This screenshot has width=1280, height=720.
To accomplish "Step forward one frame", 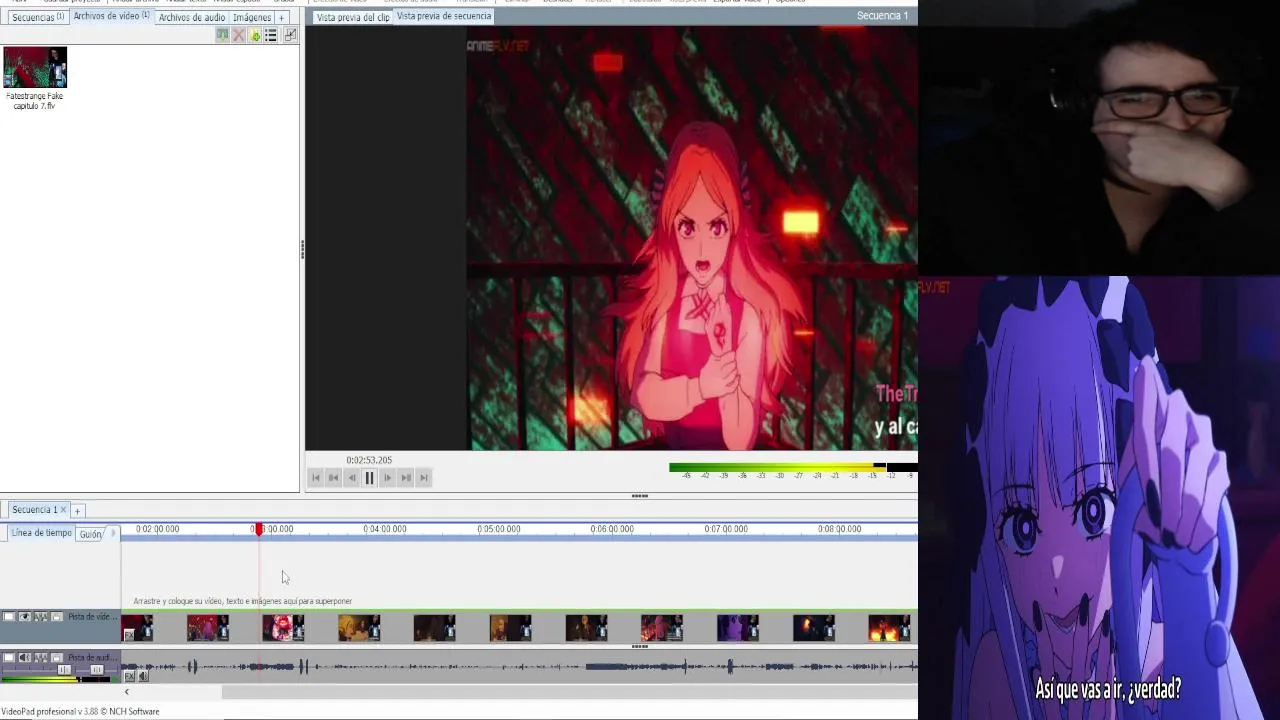I will pyautogui.click(x=387, y=478).
